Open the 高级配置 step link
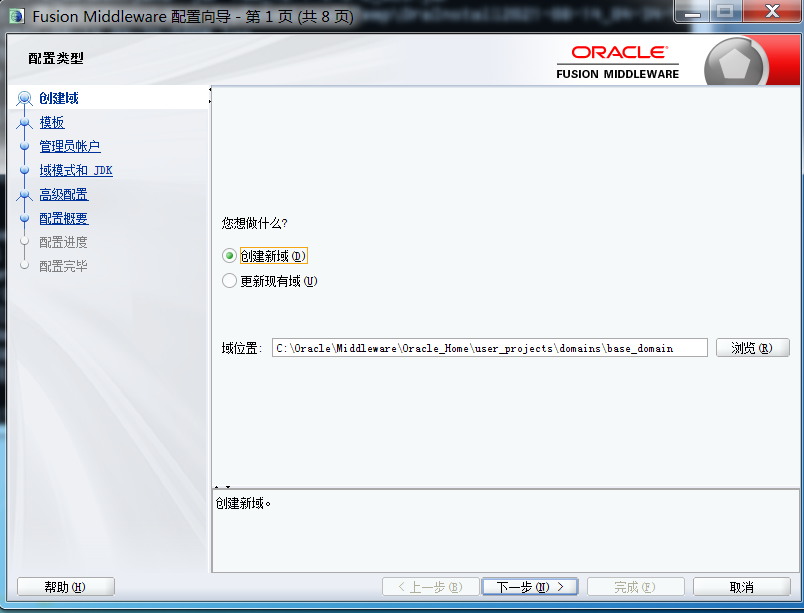The width and height of the screenshot is (804, 613). click(64, 194)
